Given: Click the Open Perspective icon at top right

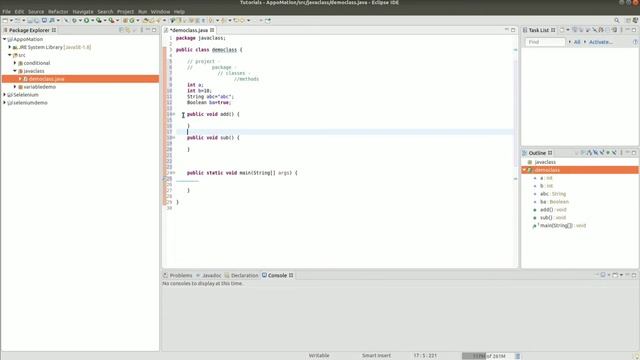Looking at the screenshot, I should tap(628, 20).
